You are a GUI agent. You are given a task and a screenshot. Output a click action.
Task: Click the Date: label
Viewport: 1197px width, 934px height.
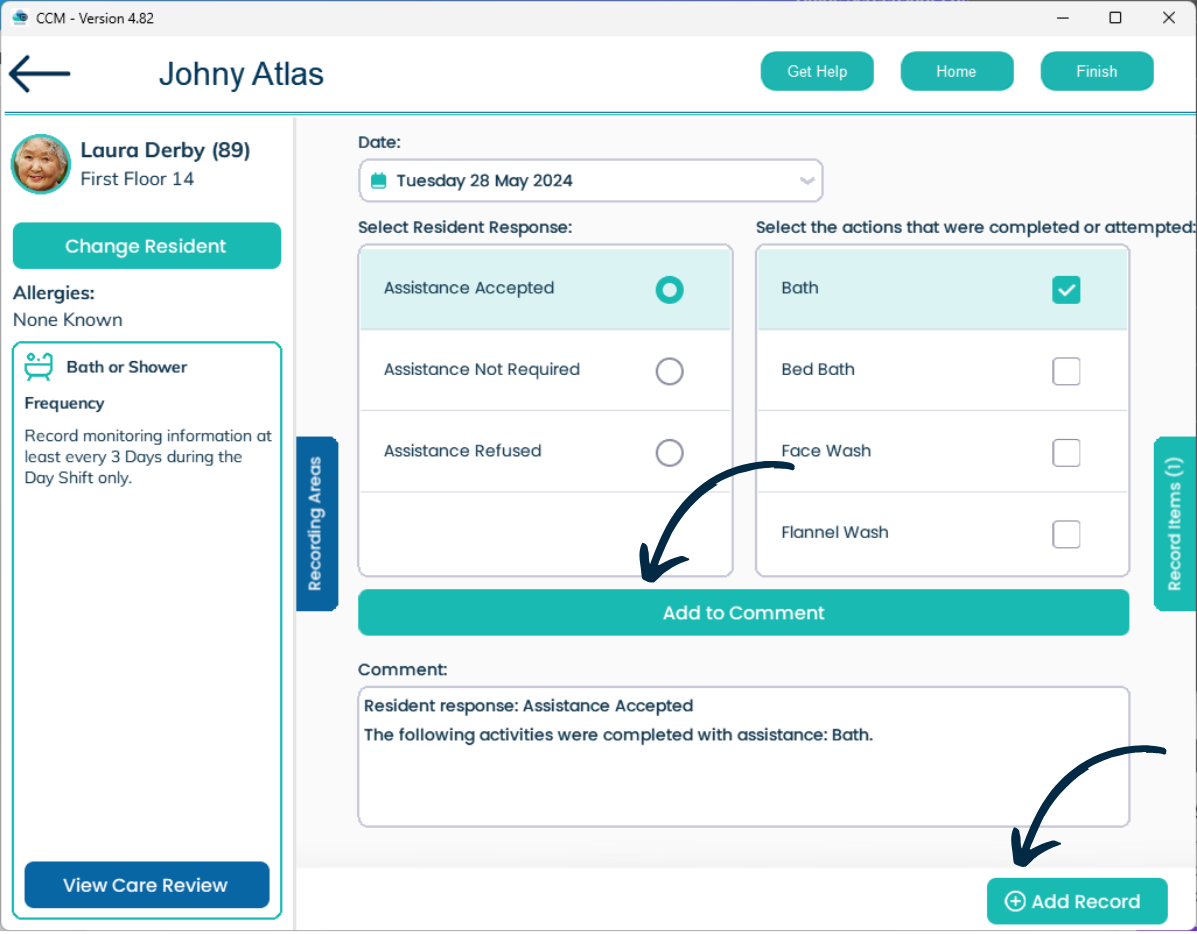pyautogui.click(x=379, y=143)
